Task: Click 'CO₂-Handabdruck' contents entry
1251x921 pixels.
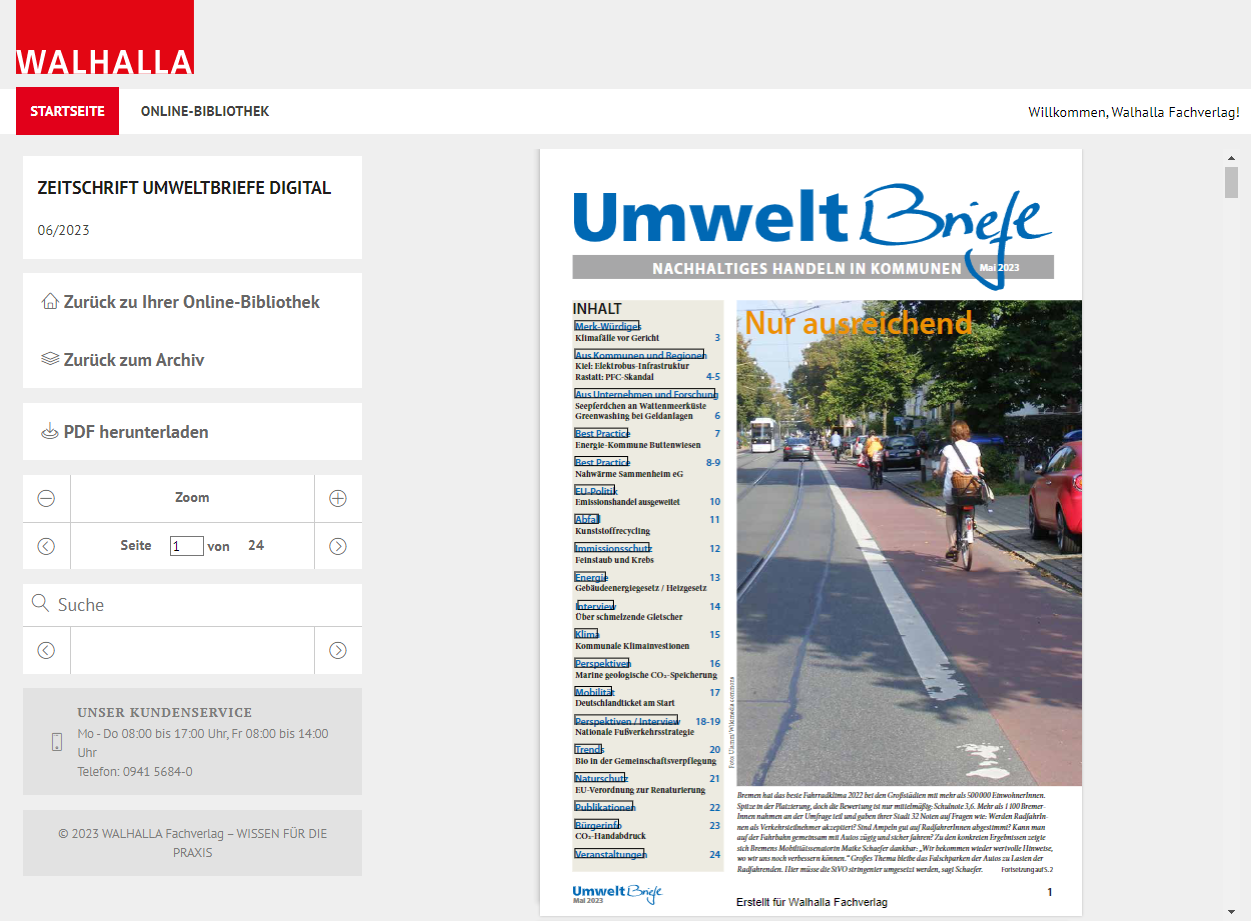Action: (x=610, y=836)
